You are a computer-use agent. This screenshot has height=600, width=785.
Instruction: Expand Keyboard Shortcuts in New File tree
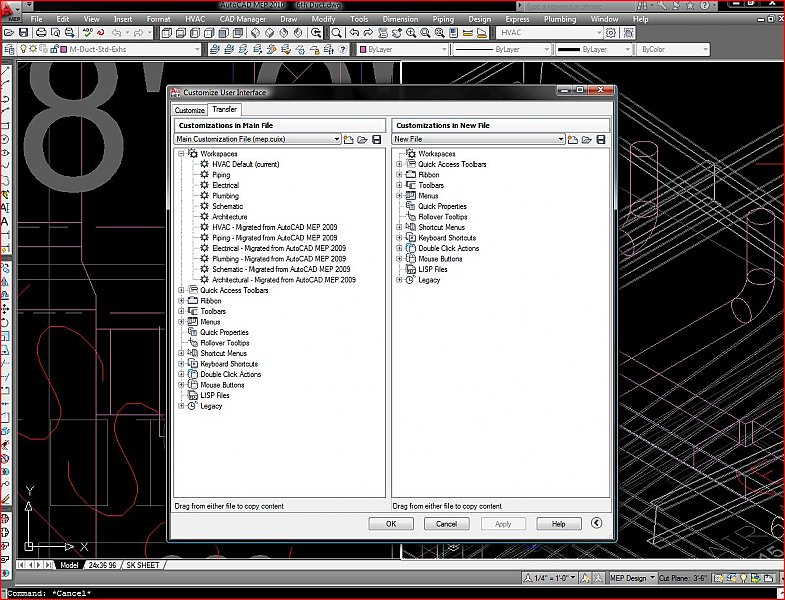[x=399, y=238]
